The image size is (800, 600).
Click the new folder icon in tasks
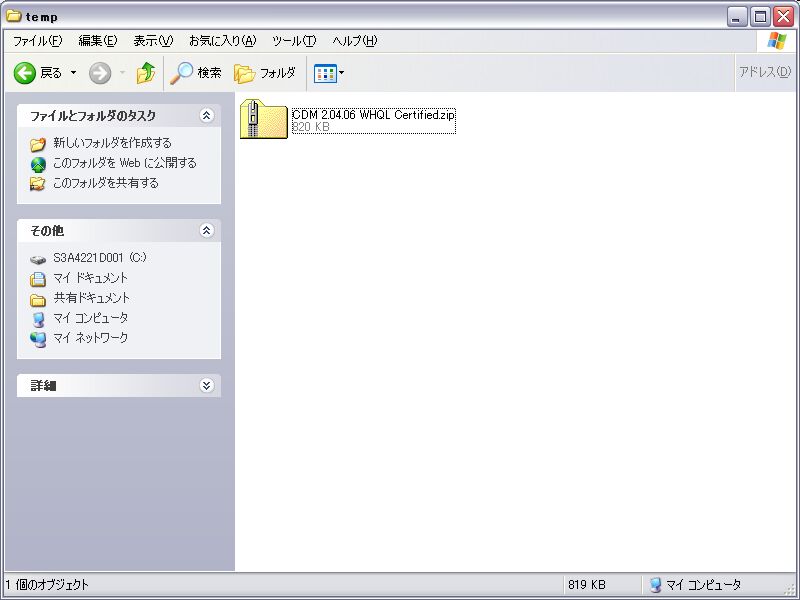38,144
